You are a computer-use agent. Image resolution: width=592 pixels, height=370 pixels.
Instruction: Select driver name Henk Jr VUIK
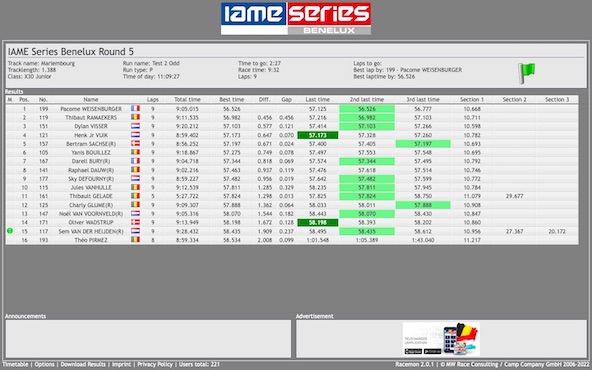click(x=91, y=135)
